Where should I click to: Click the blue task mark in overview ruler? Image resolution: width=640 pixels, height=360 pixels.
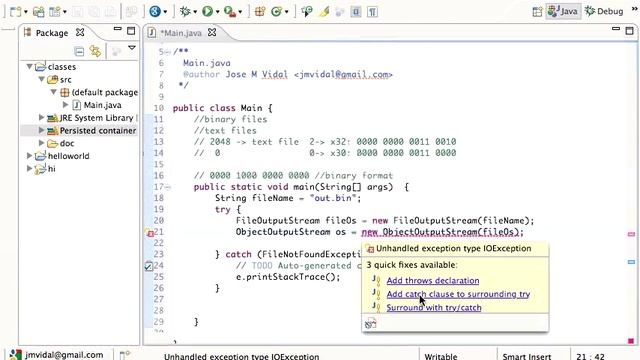(x=631, y=262)
